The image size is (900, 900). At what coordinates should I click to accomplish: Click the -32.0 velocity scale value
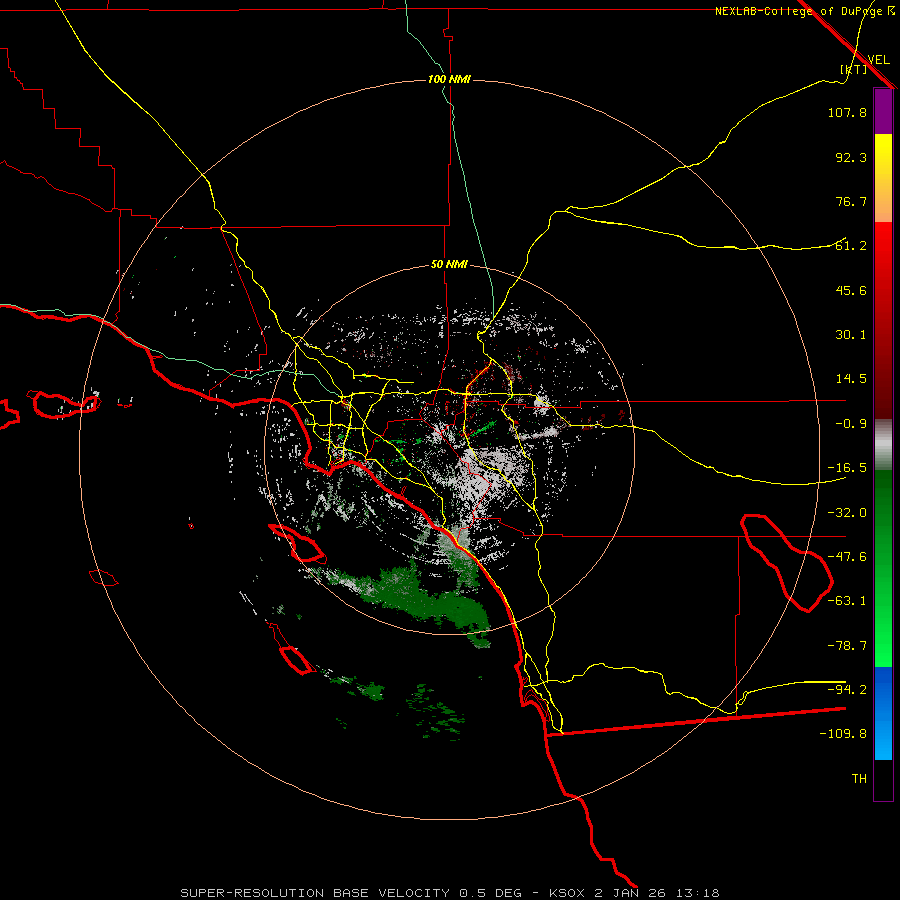pos(847,513)
